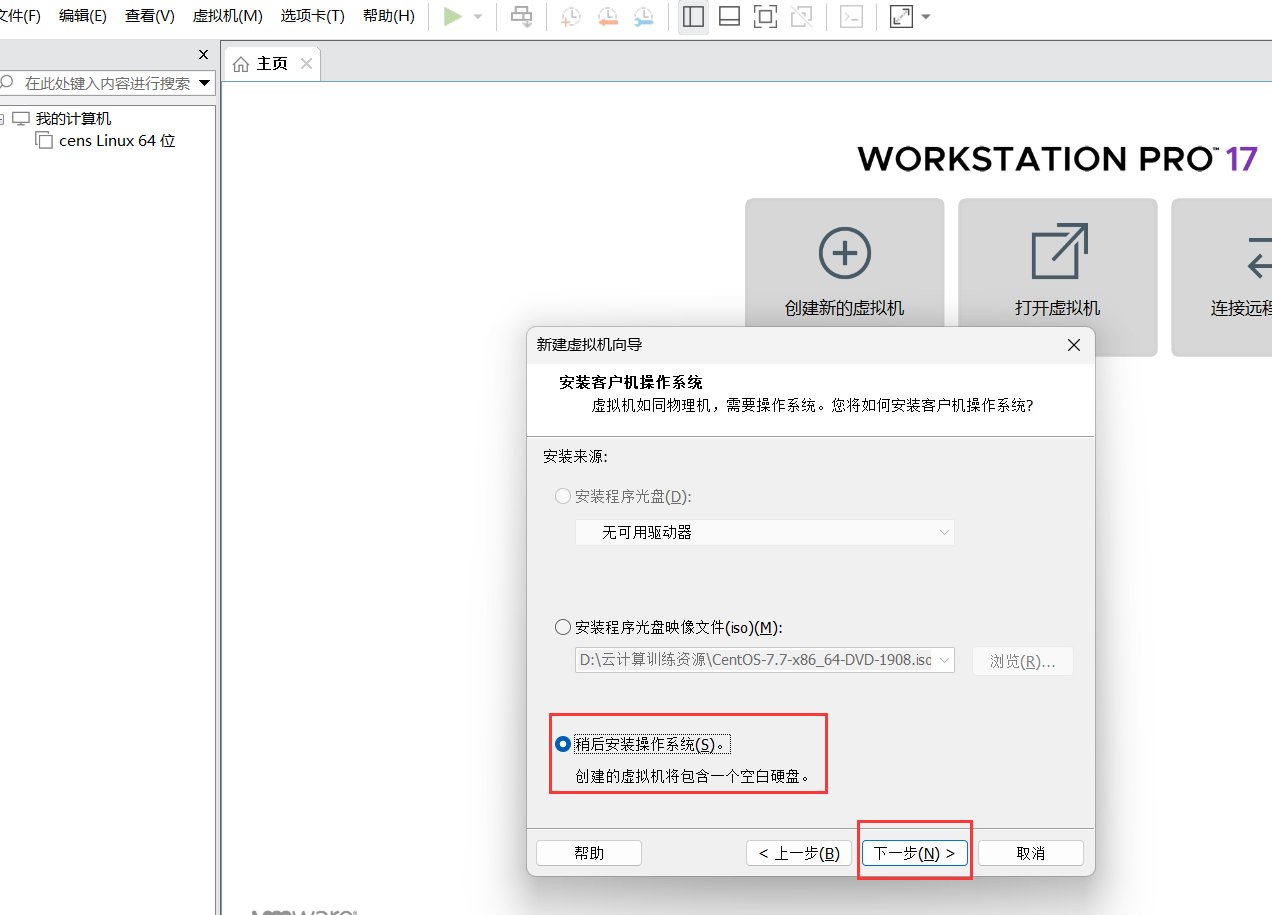The height and width of the screenshot is (915, 1272).
Task: Open the 虚拟机(M) menu
Action: pyautogui.click(x=227, y=16)
